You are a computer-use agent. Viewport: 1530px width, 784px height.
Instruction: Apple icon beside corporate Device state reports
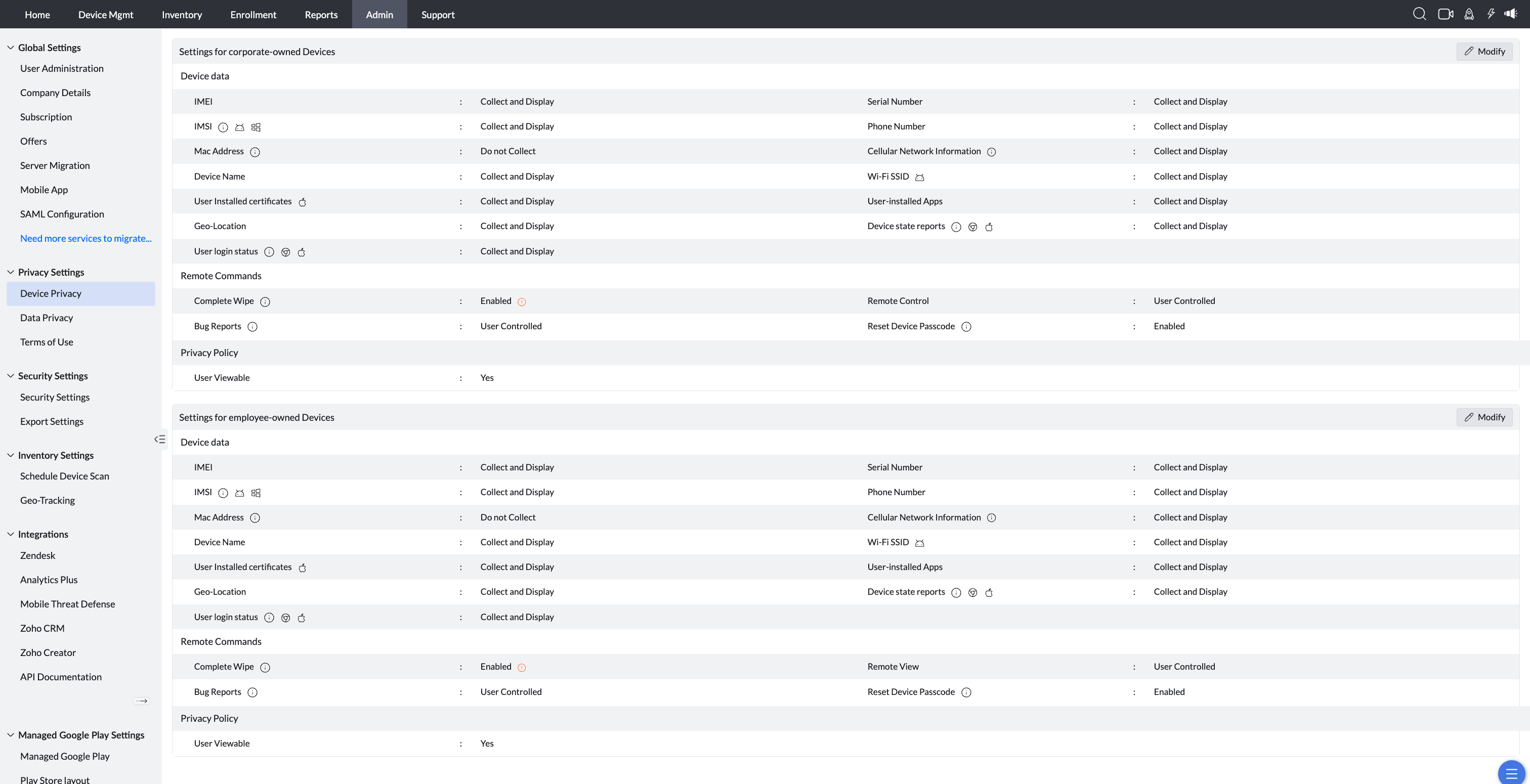pyautogui.click(x=989, y=227)
